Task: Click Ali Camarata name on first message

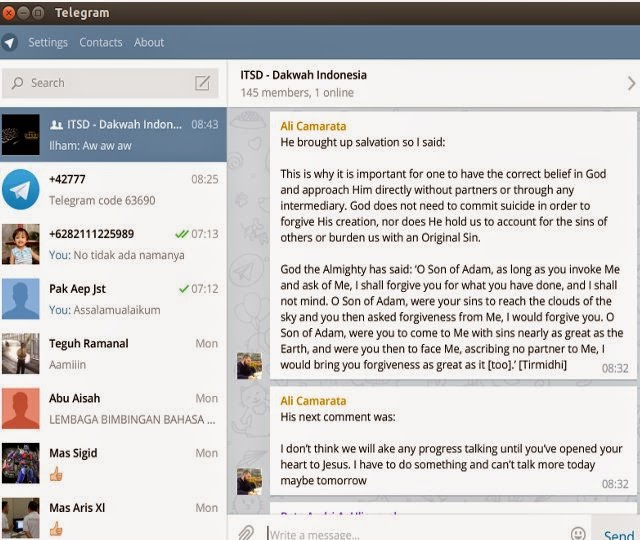Action: pyautogui.click(x=313, y=126)
